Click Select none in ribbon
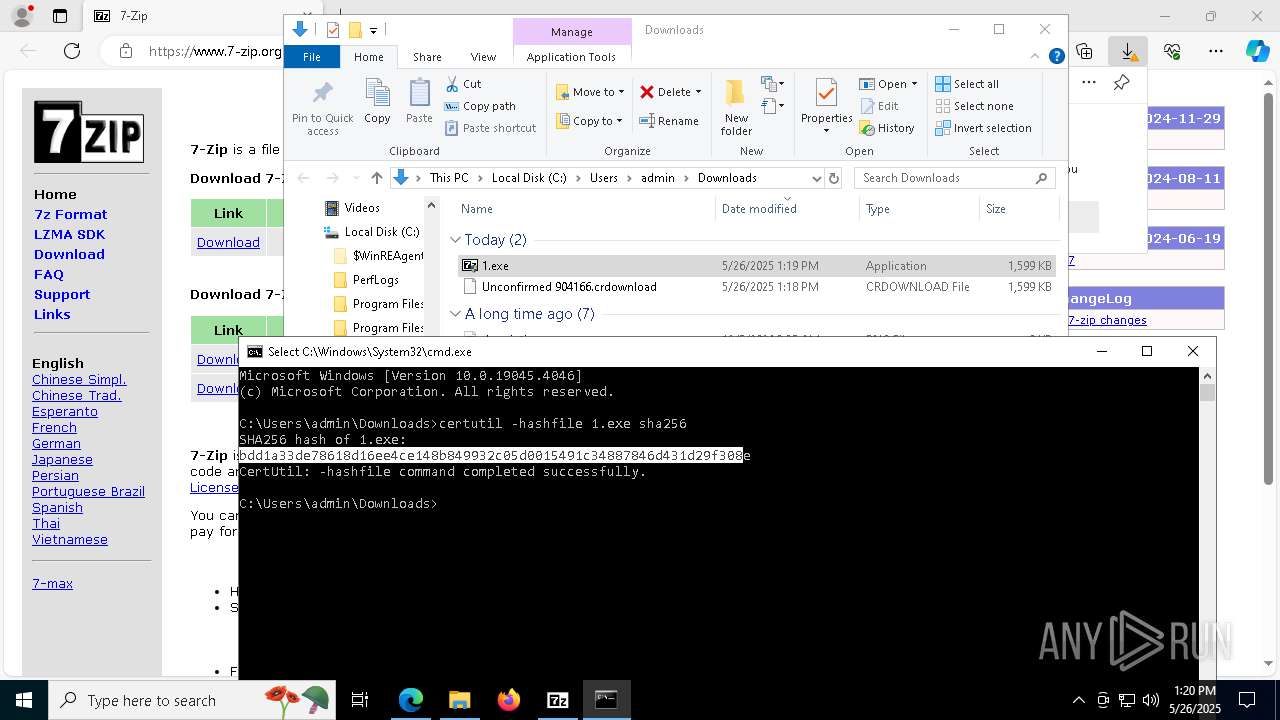Viewport: 1280px width, 720px height. (974, 106)
